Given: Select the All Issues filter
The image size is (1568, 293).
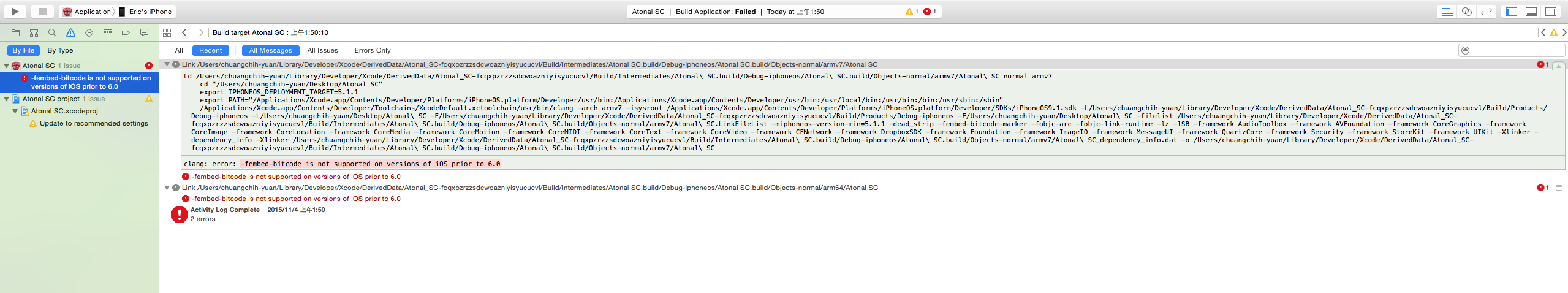Looking at the screenshot, I should [322, 50].
